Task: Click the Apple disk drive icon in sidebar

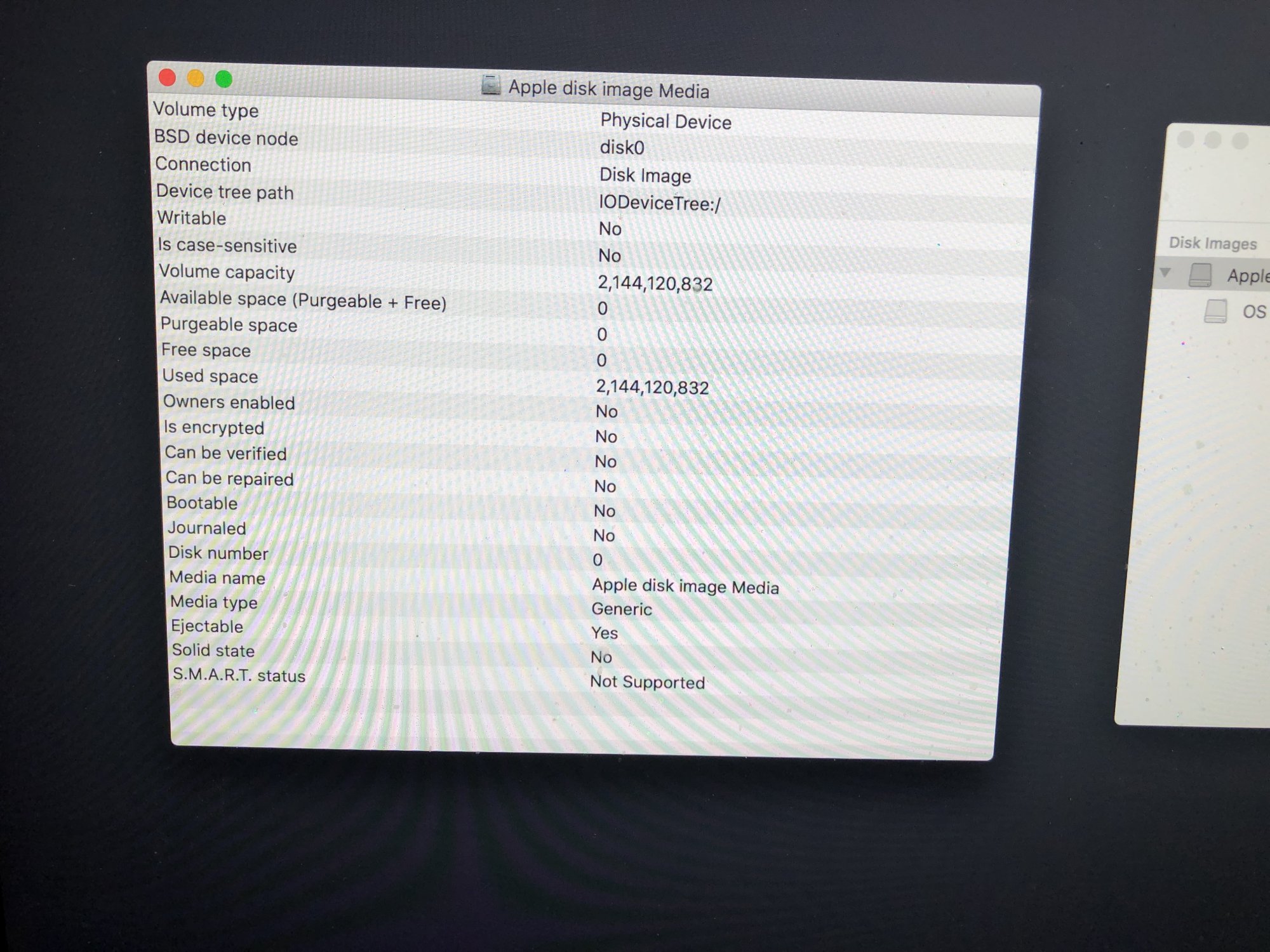Action: coord(1200,275)
